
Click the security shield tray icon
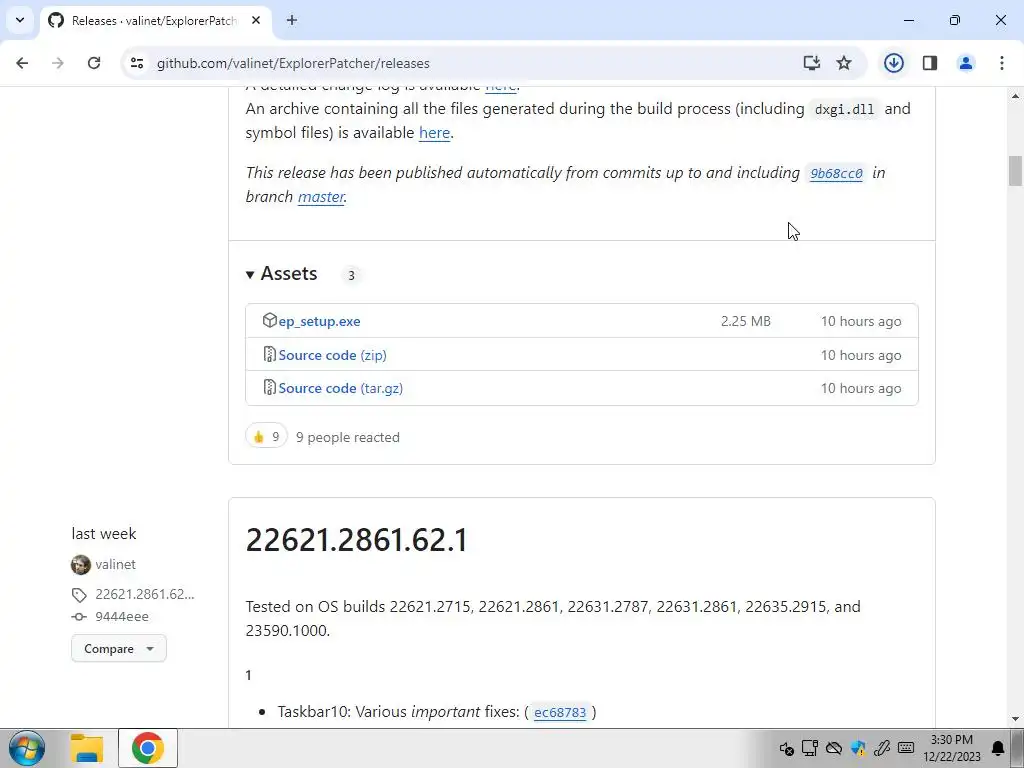coord(858,748)
